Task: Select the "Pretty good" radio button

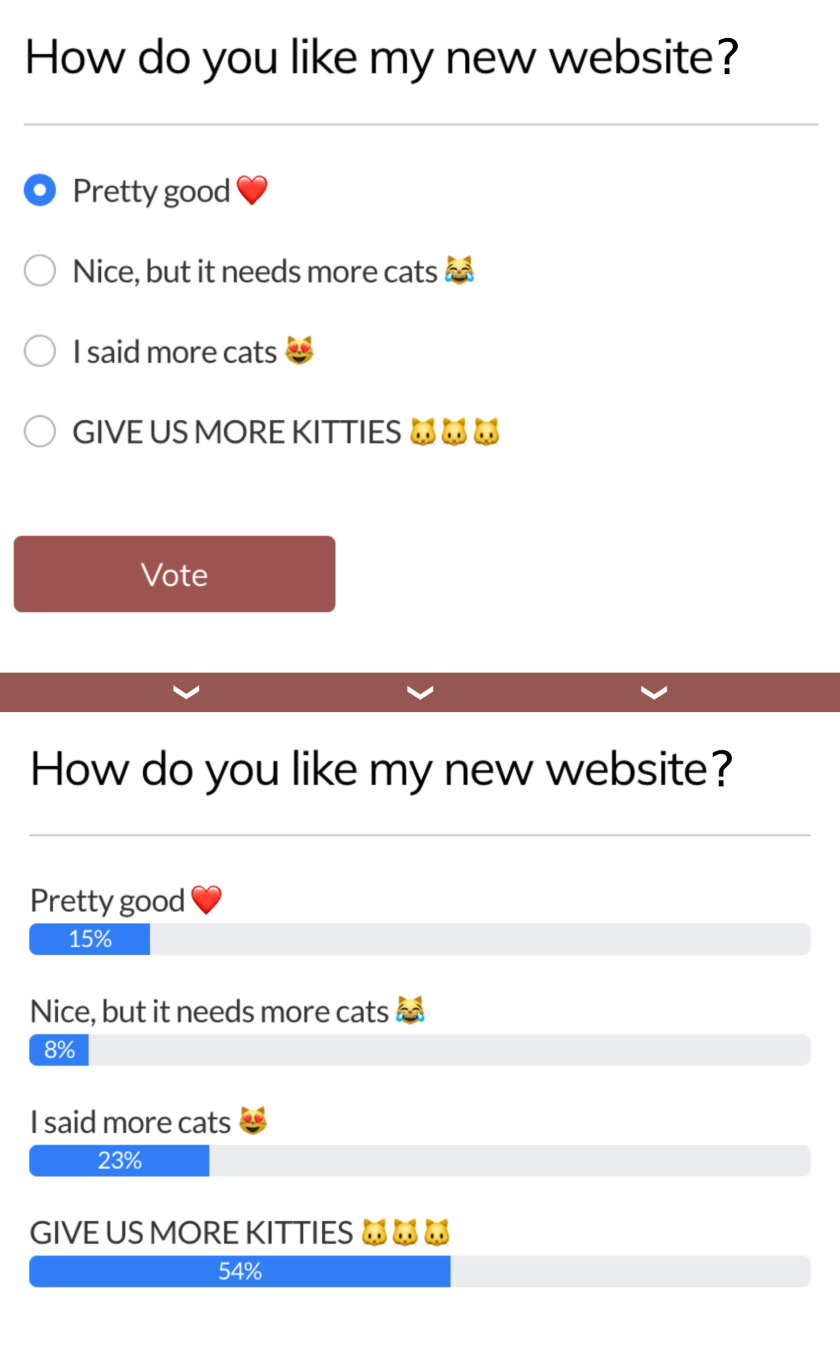Action: pos(40,190)
